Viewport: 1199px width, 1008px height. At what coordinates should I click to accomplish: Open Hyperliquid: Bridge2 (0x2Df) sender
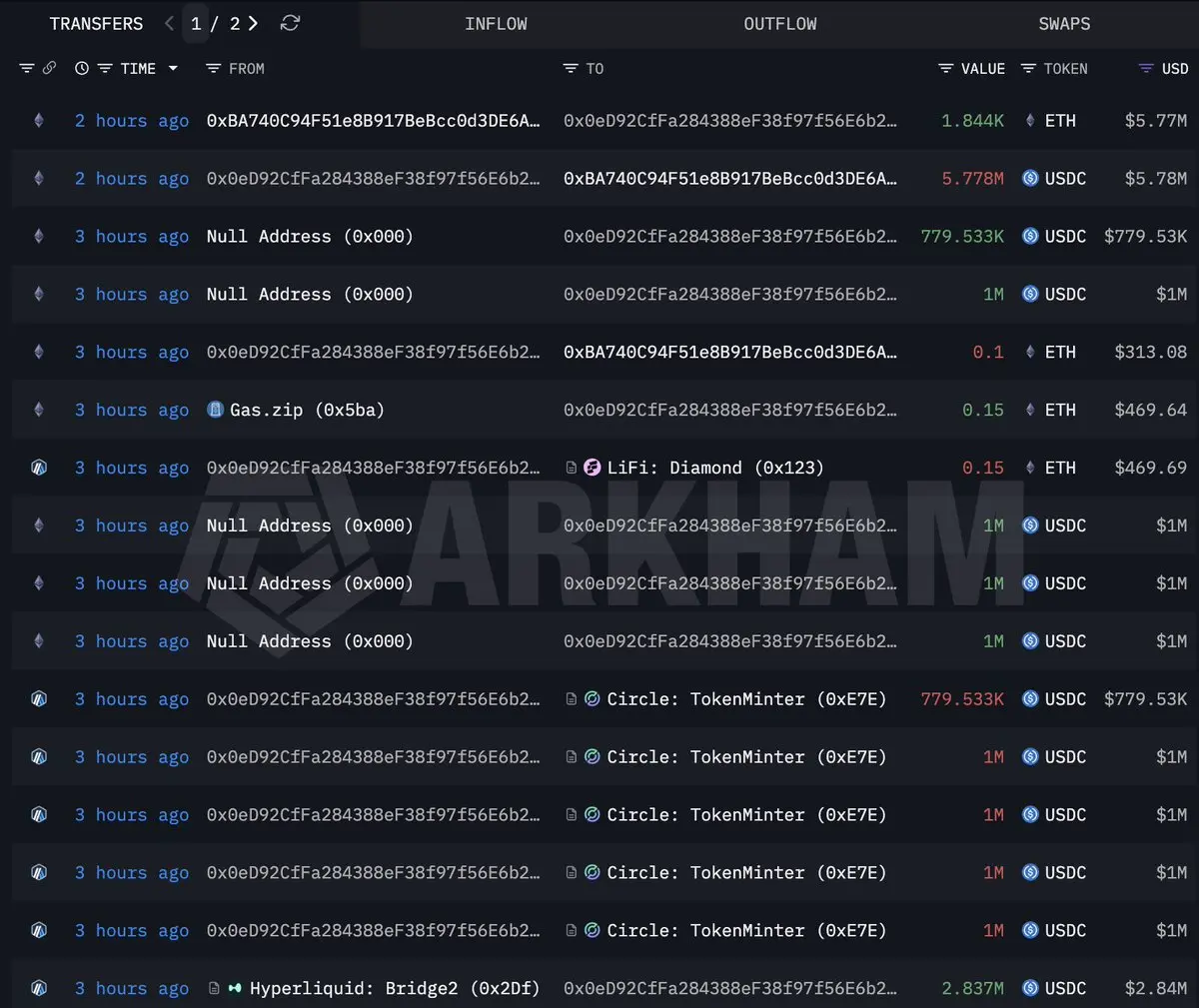(395, 988)
